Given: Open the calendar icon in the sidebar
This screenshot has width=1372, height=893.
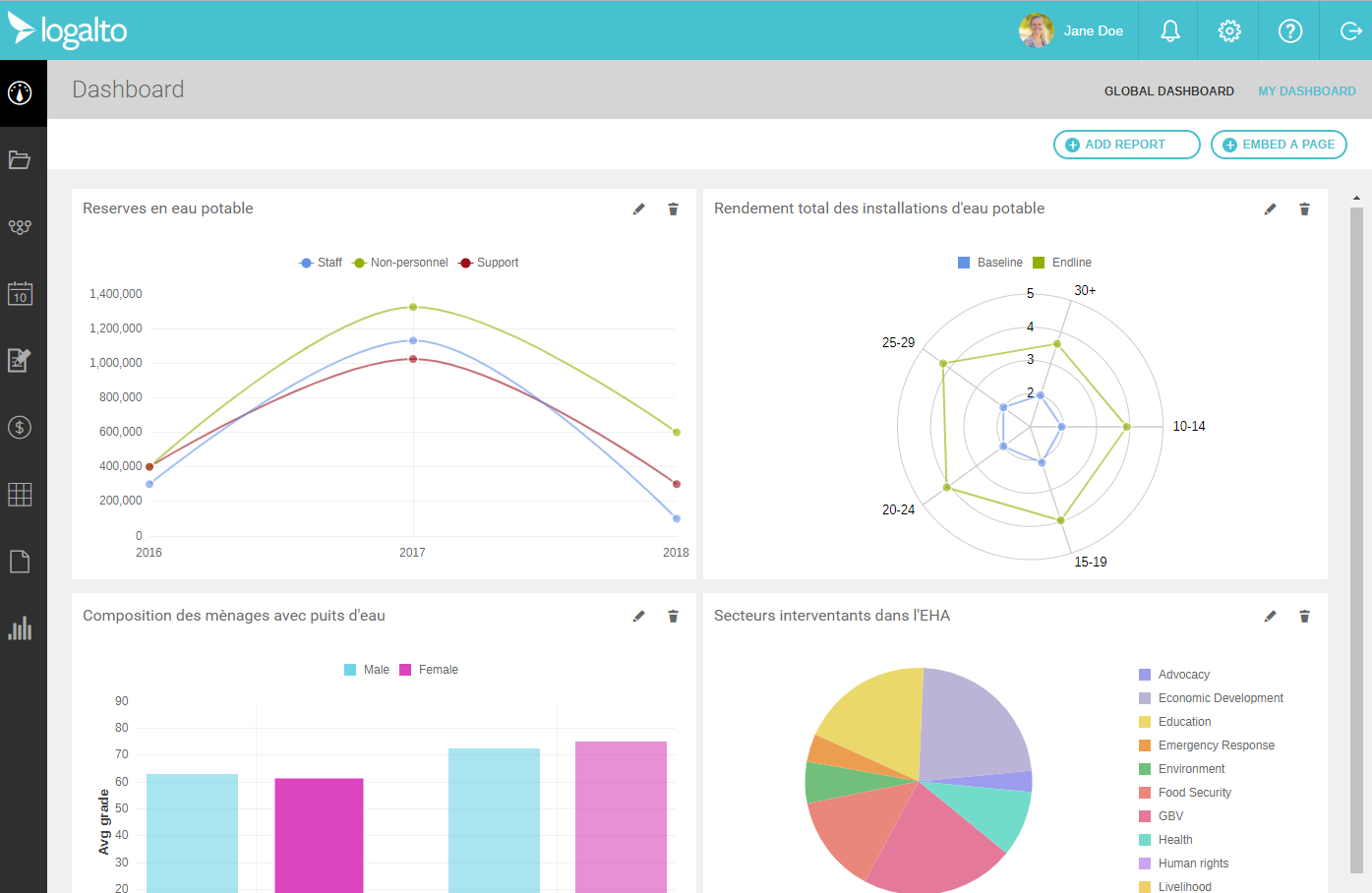Looking at the screenshot, I should point(20,293).
